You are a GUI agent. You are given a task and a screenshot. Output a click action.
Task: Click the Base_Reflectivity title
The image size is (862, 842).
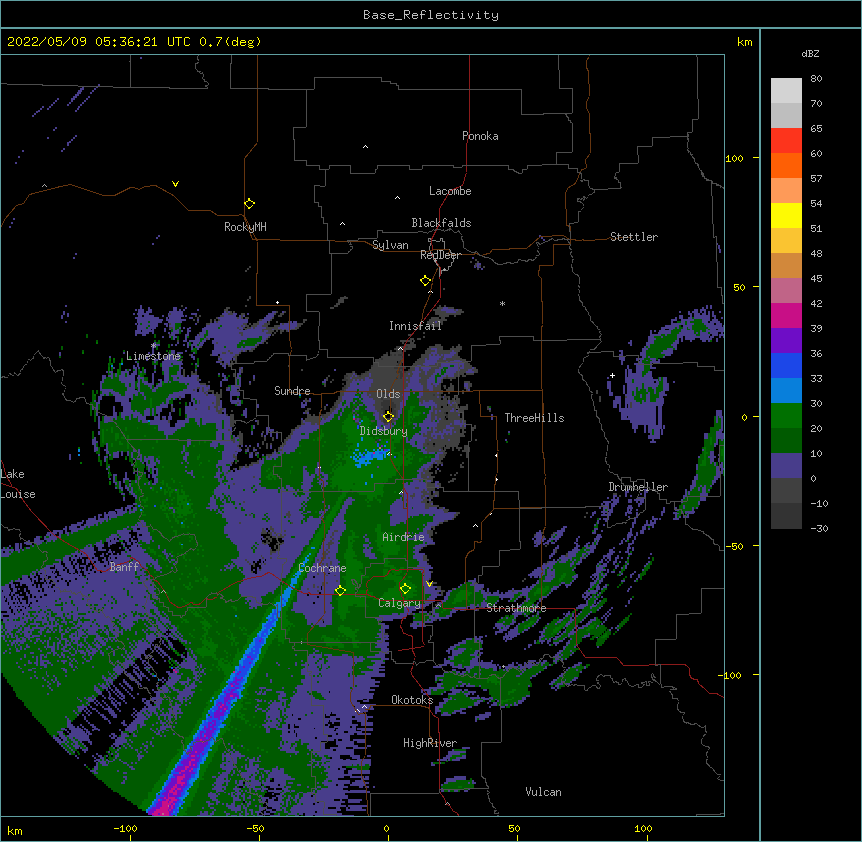[431, 15]
